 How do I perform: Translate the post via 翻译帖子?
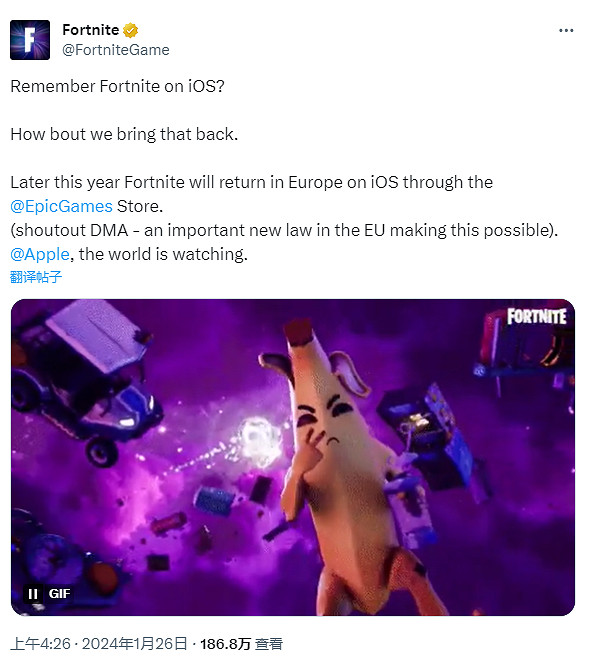(x=36, y=277)
